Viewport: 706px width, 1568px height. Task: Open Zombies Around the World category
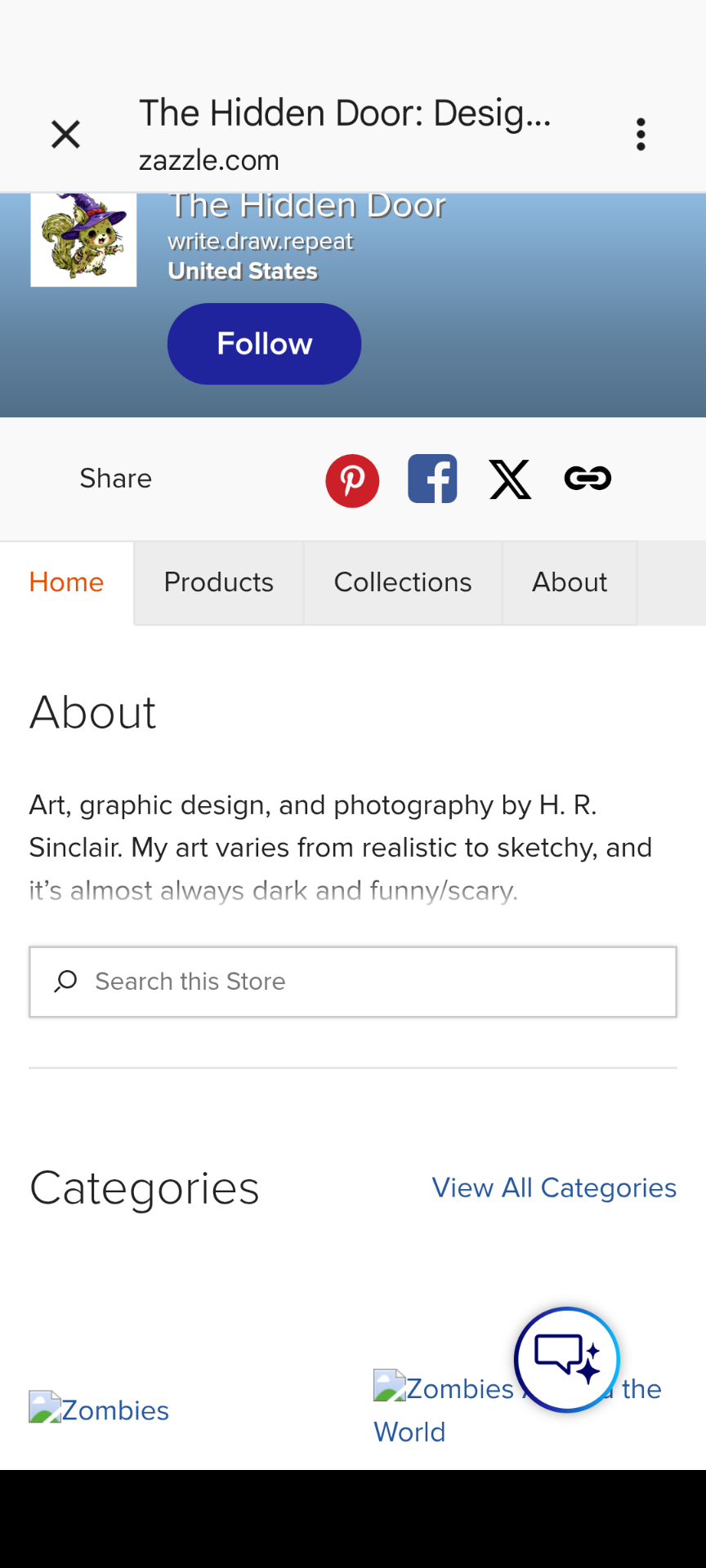click(517, 1410)
